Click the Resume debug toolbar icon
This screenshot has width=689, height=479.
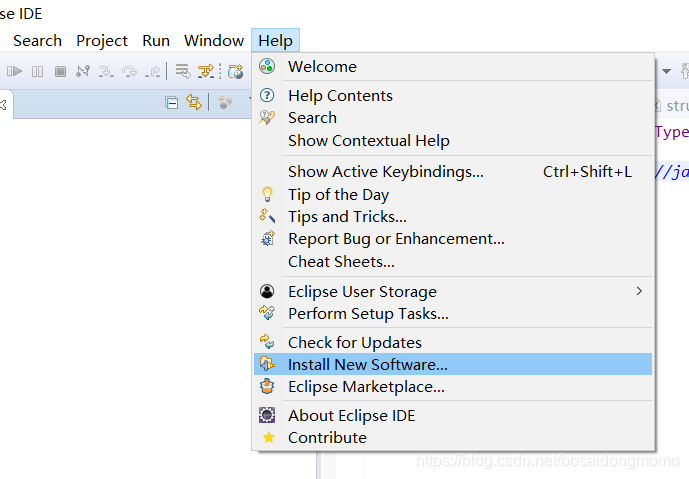click(x=14, y=71)
